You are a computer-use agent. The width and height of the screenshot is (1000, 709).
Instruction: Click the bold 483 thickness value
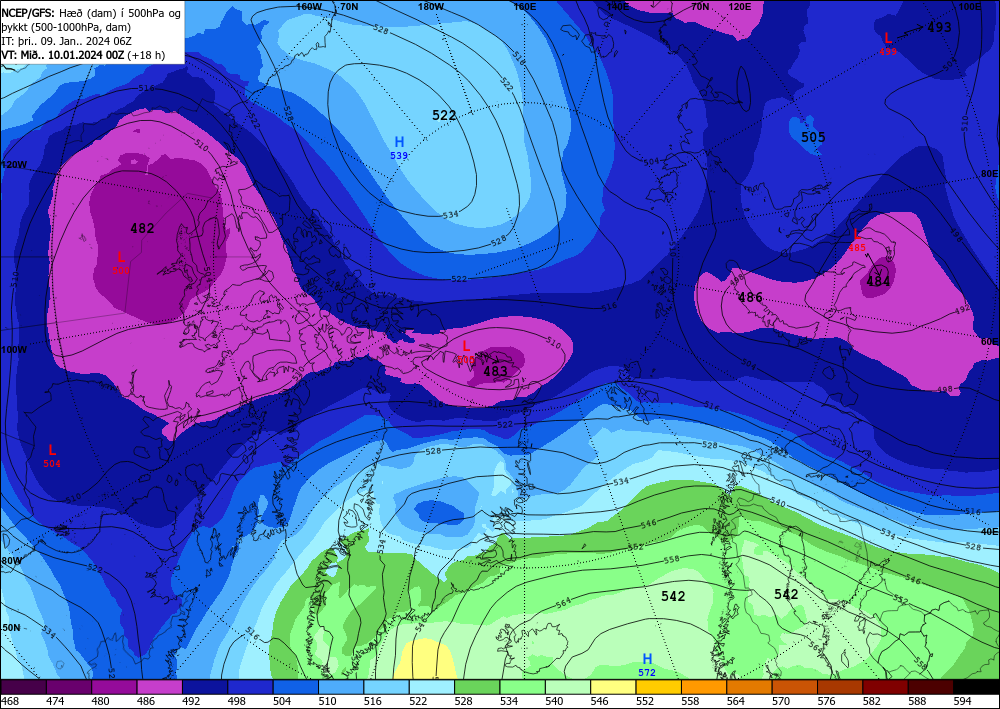click(x=496, y=371)
